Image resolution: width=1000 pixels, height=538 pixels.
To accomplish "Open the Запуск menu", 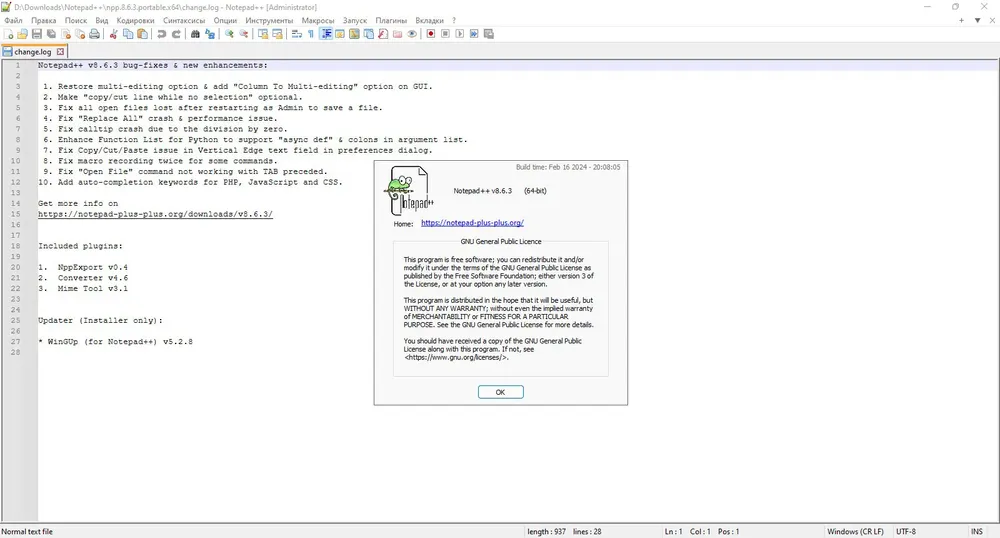I will click(x=355, y=20).
